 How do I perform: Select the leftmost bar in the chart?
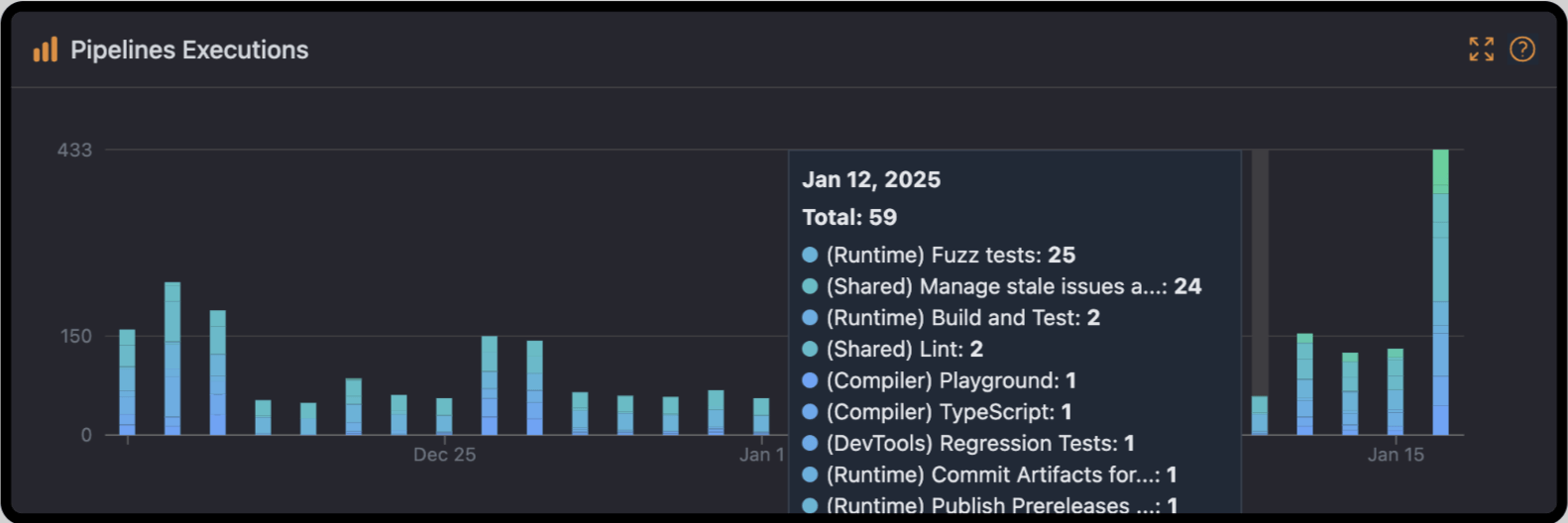127,382
